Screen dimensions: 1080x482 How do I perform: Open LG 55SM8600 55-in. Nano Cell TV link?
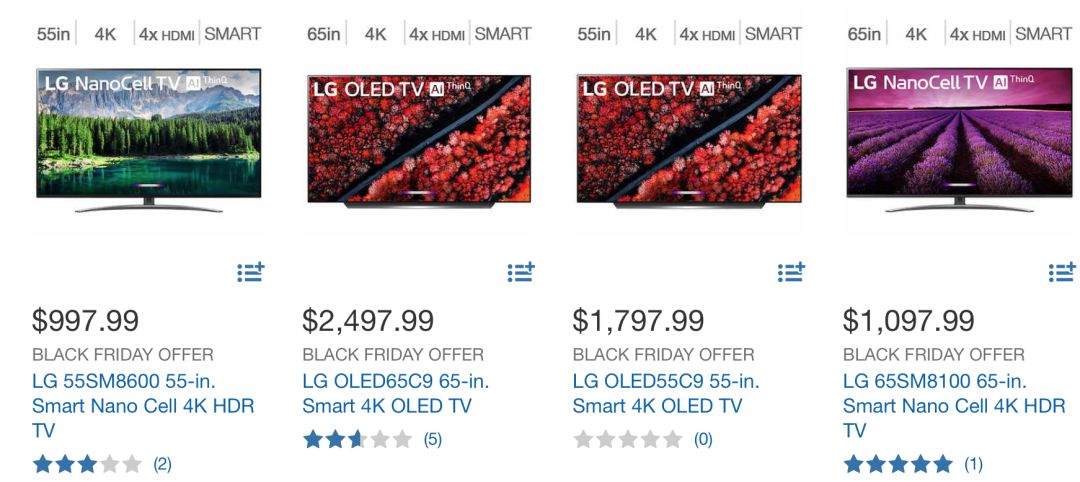click(143, 406)
